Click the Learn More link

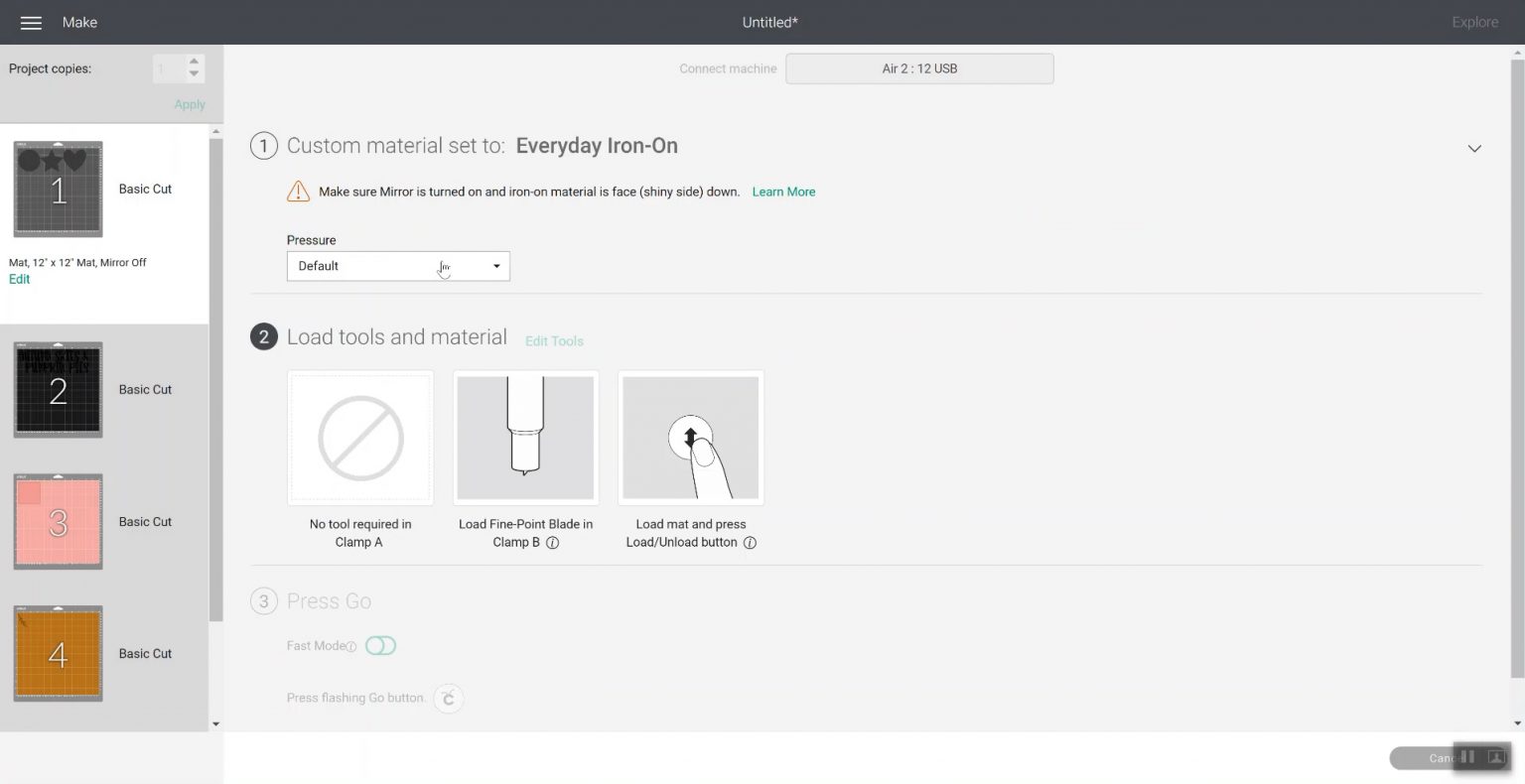(783, 191)
